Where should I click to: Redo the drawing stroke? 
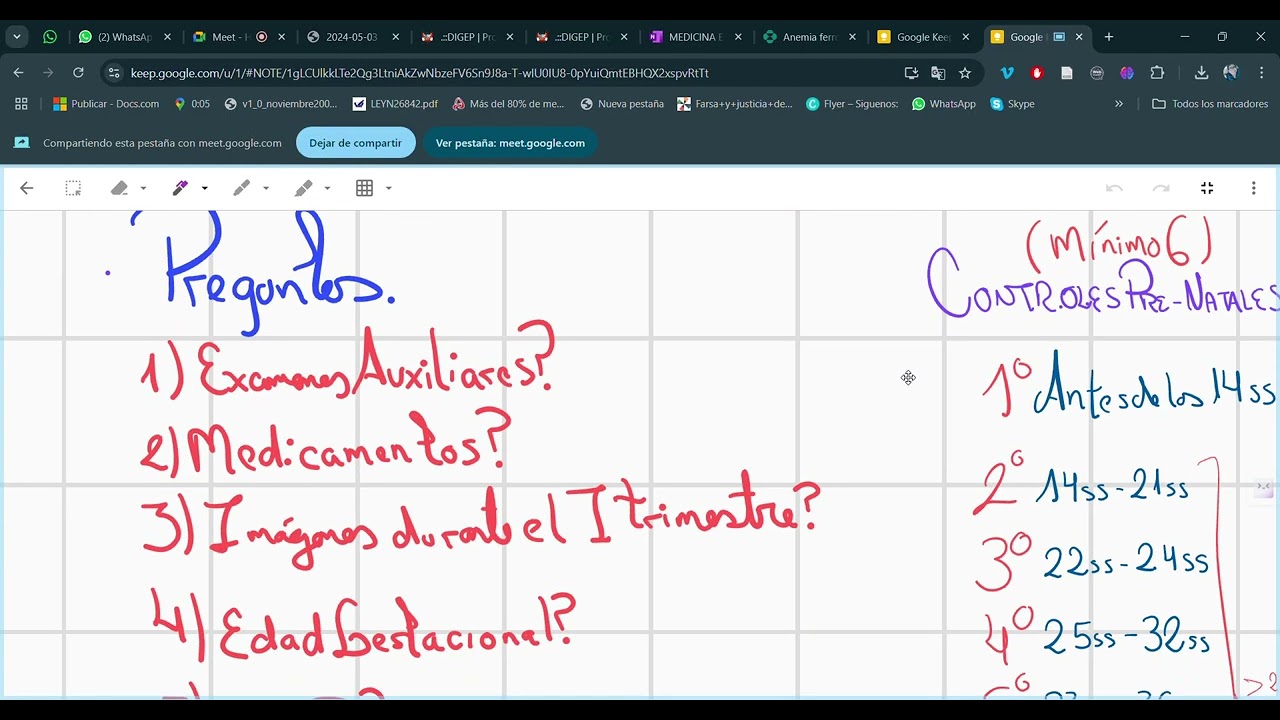coord(1161,188)
